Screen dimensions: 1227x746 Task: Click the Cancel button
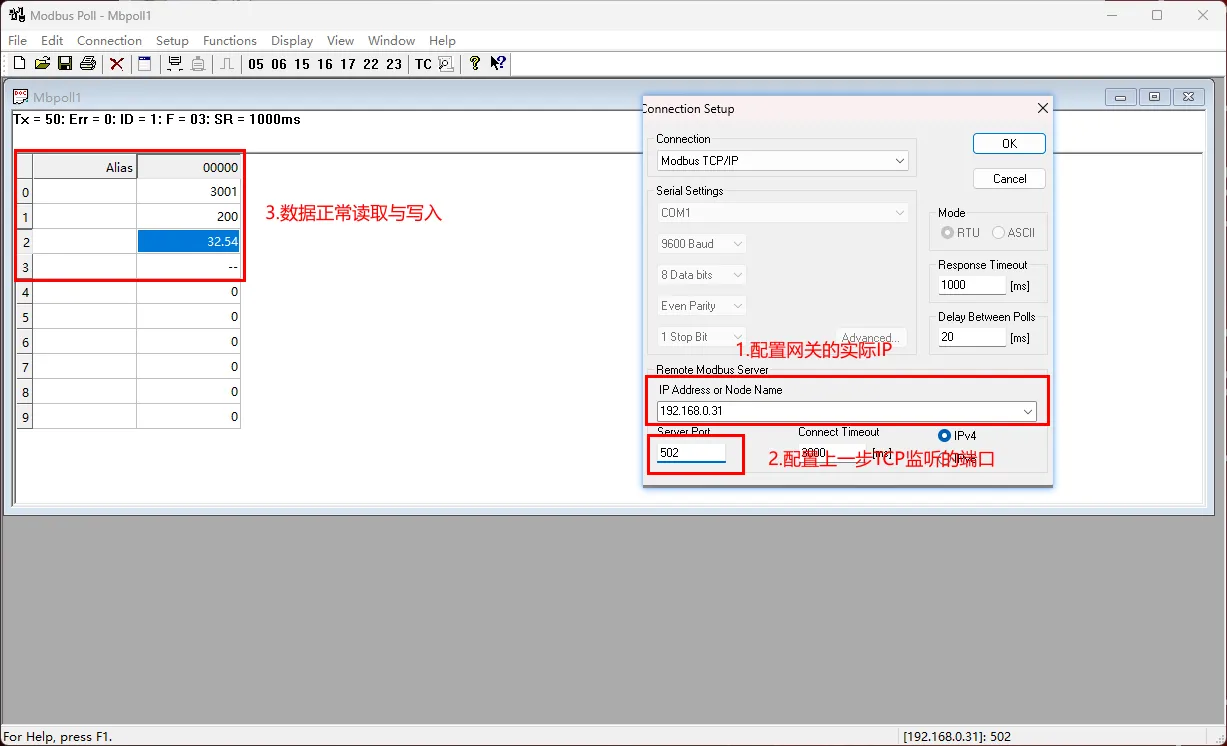tap(1009, 178)
